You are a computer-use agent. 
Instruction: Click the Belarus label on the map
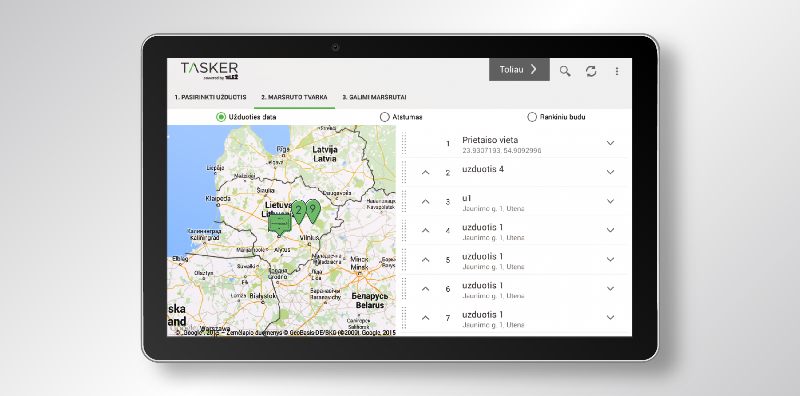click(x=370, y=305)
